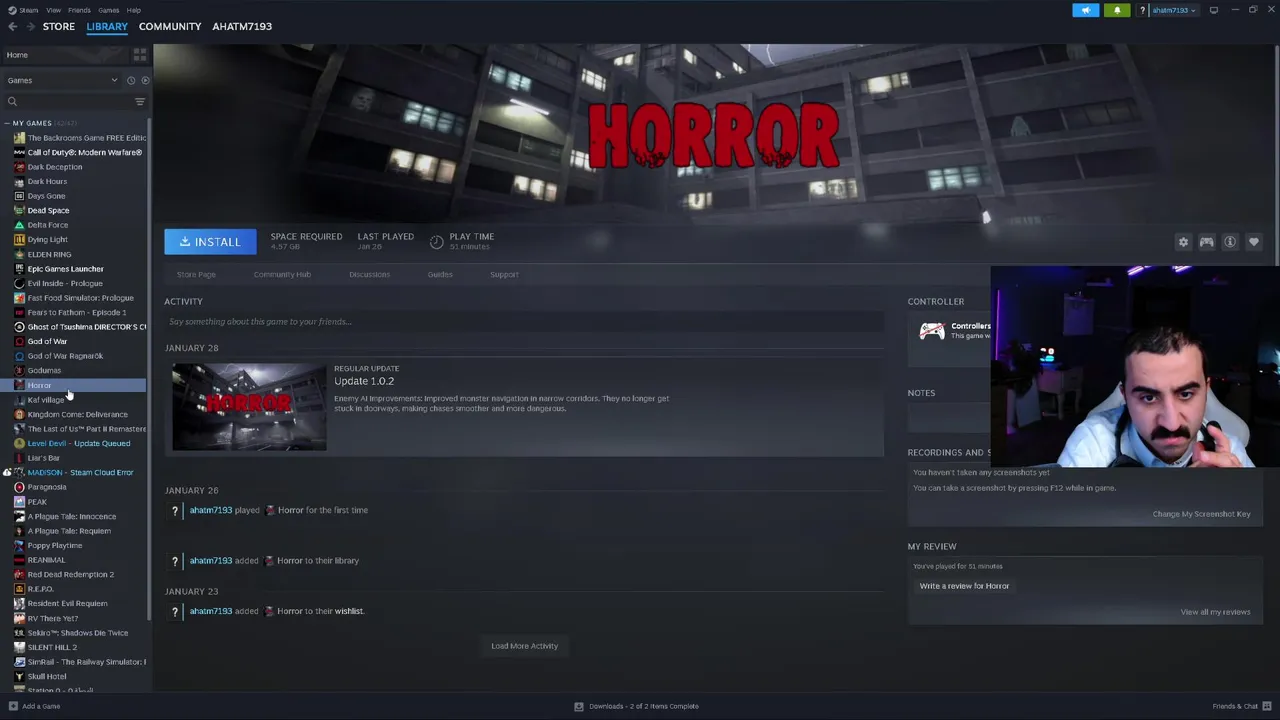This screenshot has height=720, width=1280.
Task: Go forward with the navigation arrow
Action: point(31,26)
